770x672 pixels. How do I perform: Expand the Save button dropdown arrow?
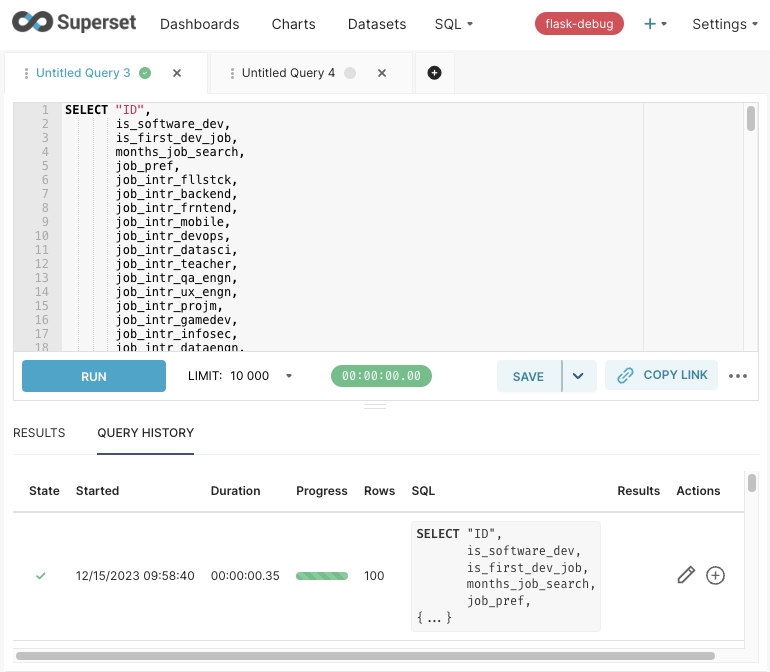click(x=579, y=376)
